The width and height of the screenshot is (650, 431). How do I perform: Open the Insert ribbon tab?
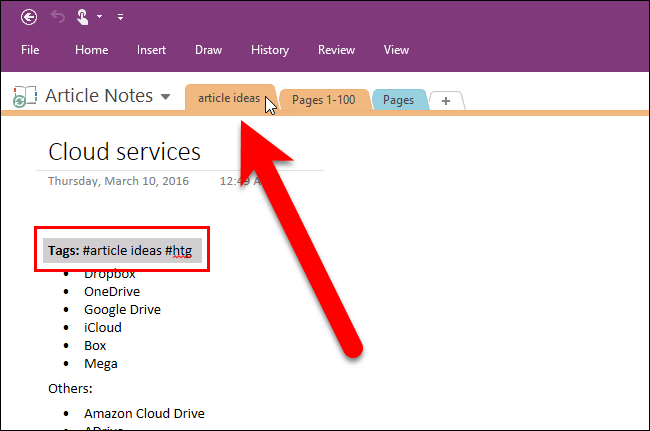152,50
